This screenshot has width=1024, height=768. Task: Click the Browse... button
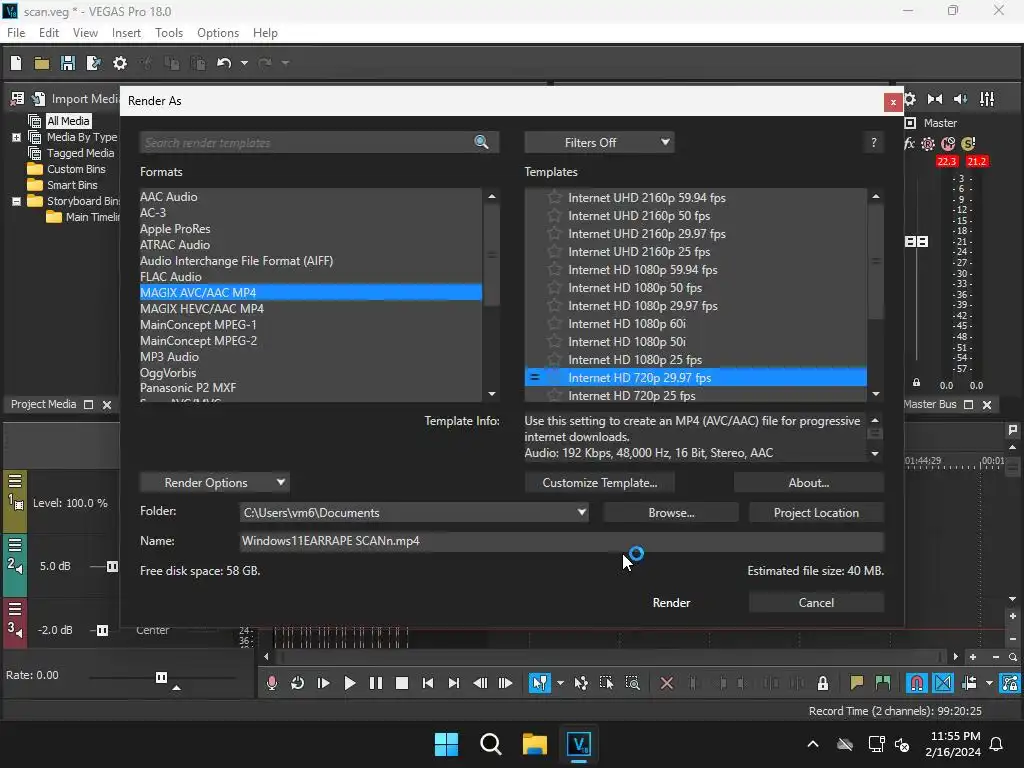(x=671, y=513)
